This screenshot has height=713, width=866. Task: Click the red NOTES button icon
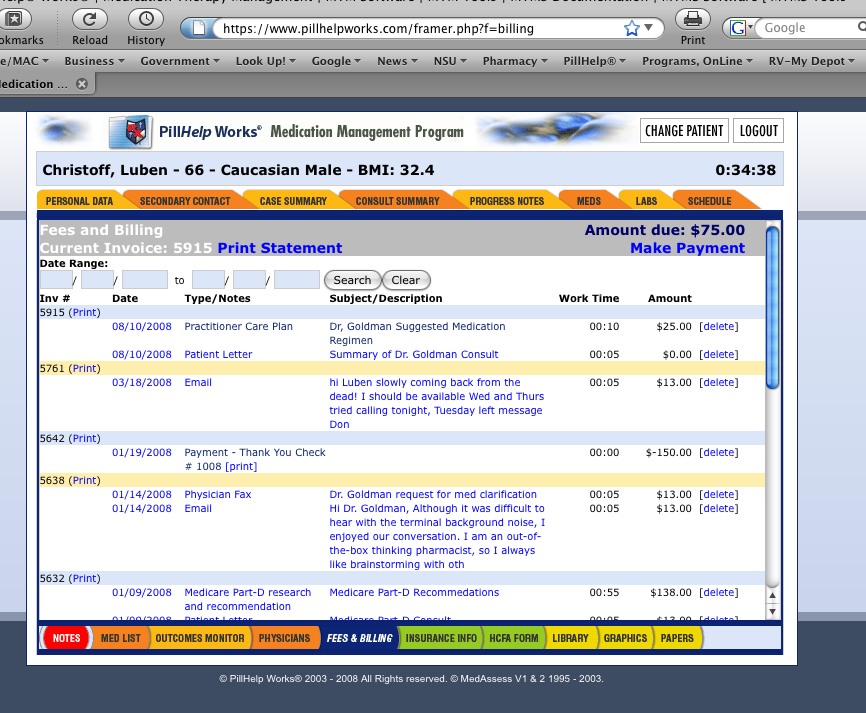click(66, 638)
